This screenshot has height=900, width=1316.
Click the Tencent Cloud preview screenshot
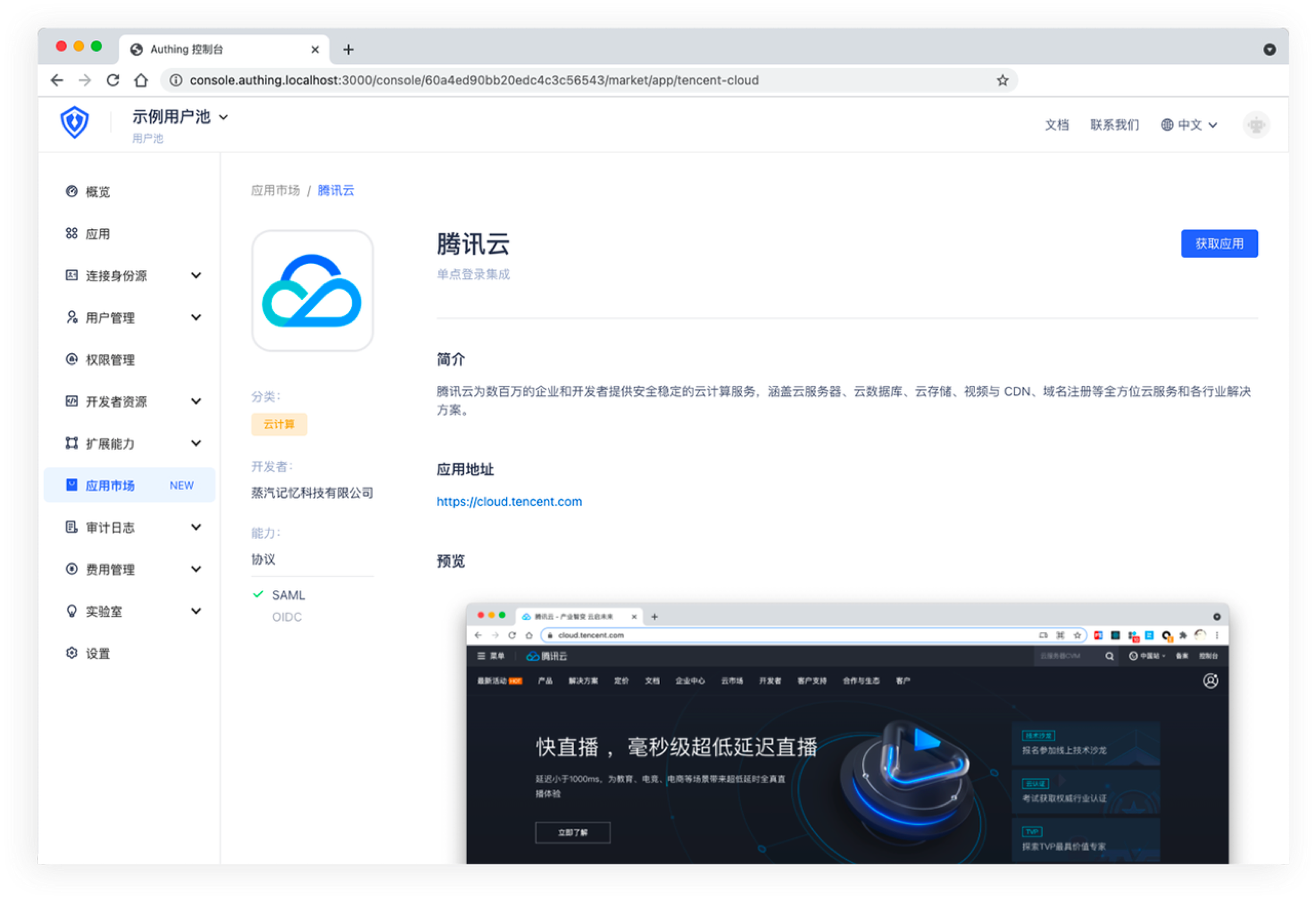pyautogui.click(x=847, y=733)
